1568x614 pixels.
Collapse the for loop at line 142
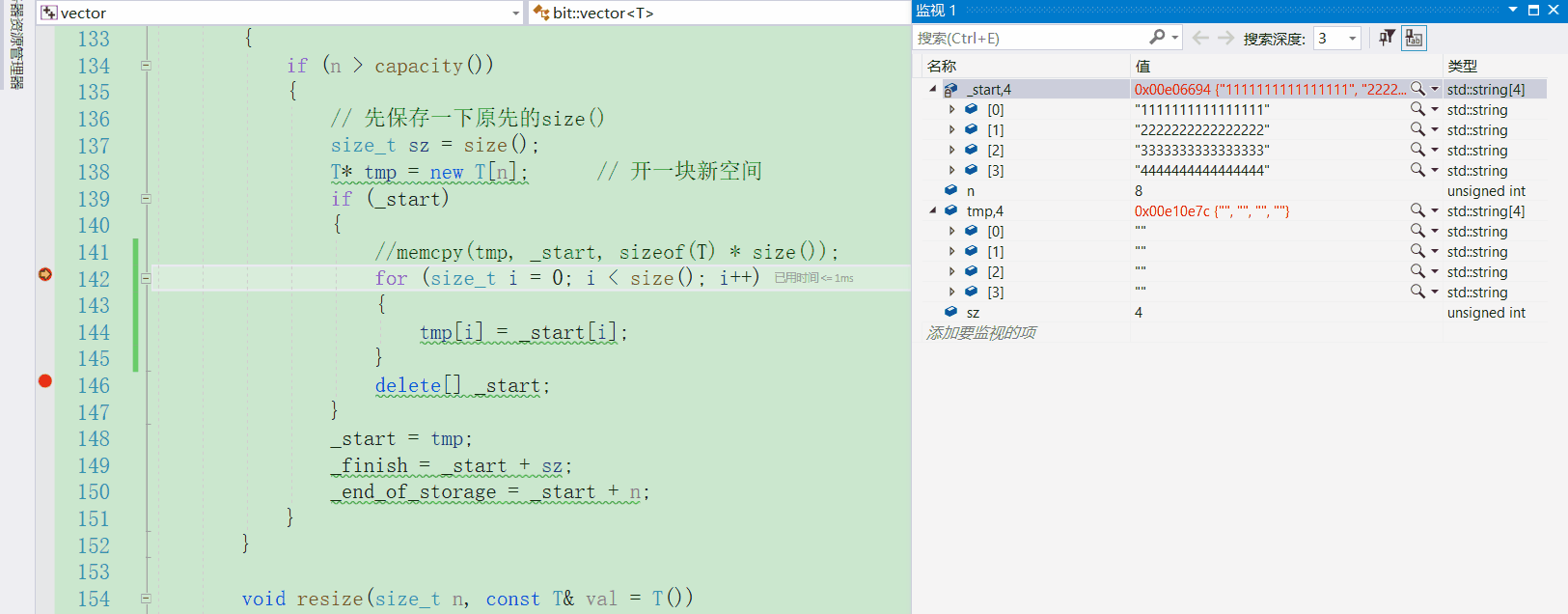tap(146, 278)
